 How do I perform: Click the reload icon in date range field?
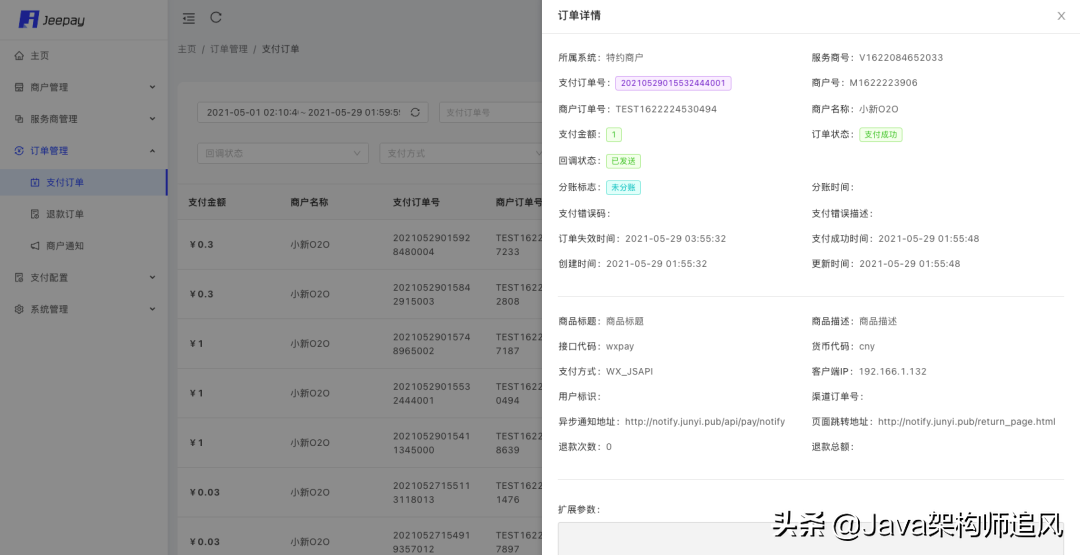coord(415,112)
